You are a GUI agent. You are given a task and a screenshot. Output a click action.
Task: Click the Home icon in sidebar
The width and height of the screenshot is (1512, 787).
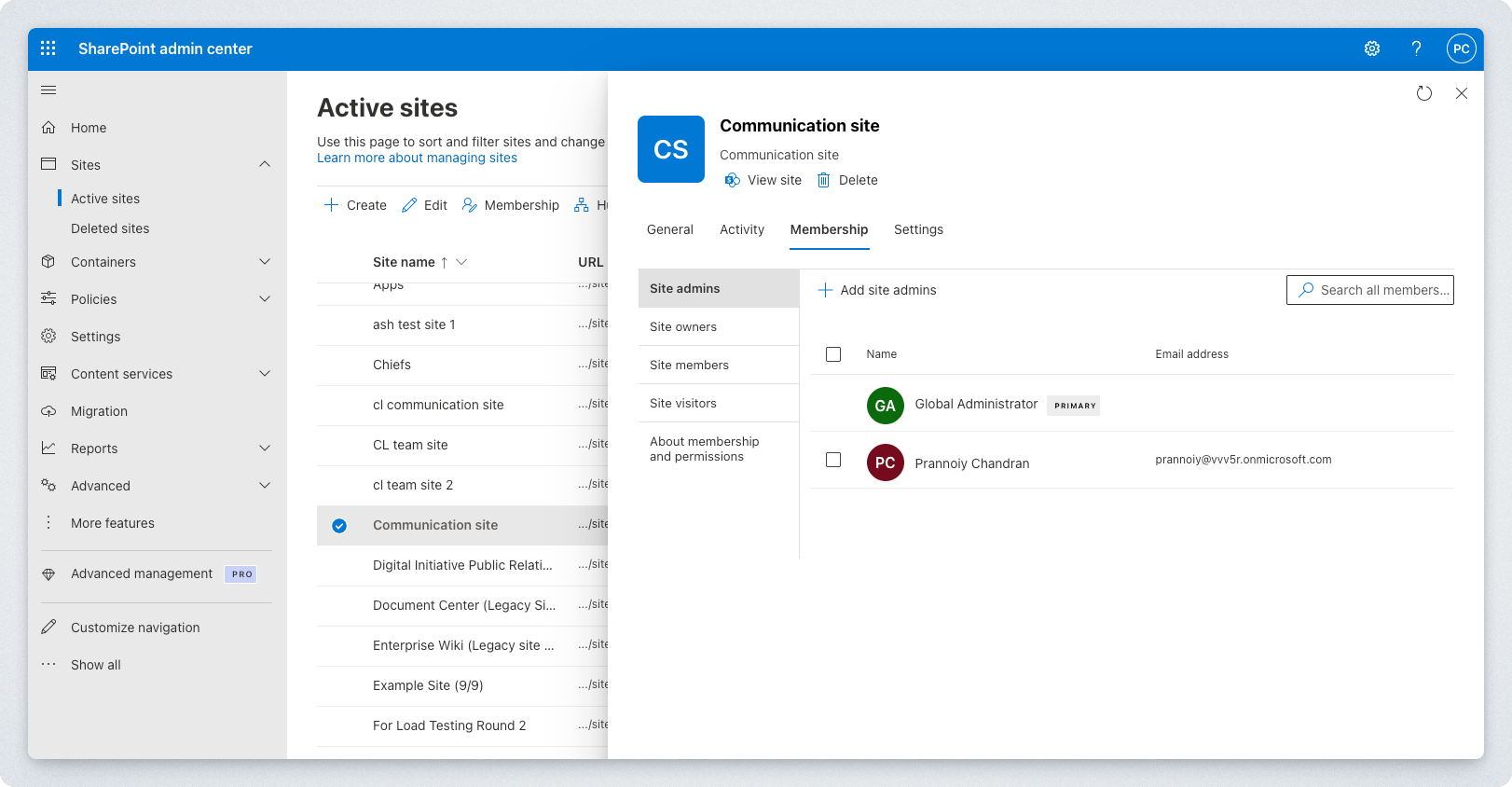[x=48, y=127]
